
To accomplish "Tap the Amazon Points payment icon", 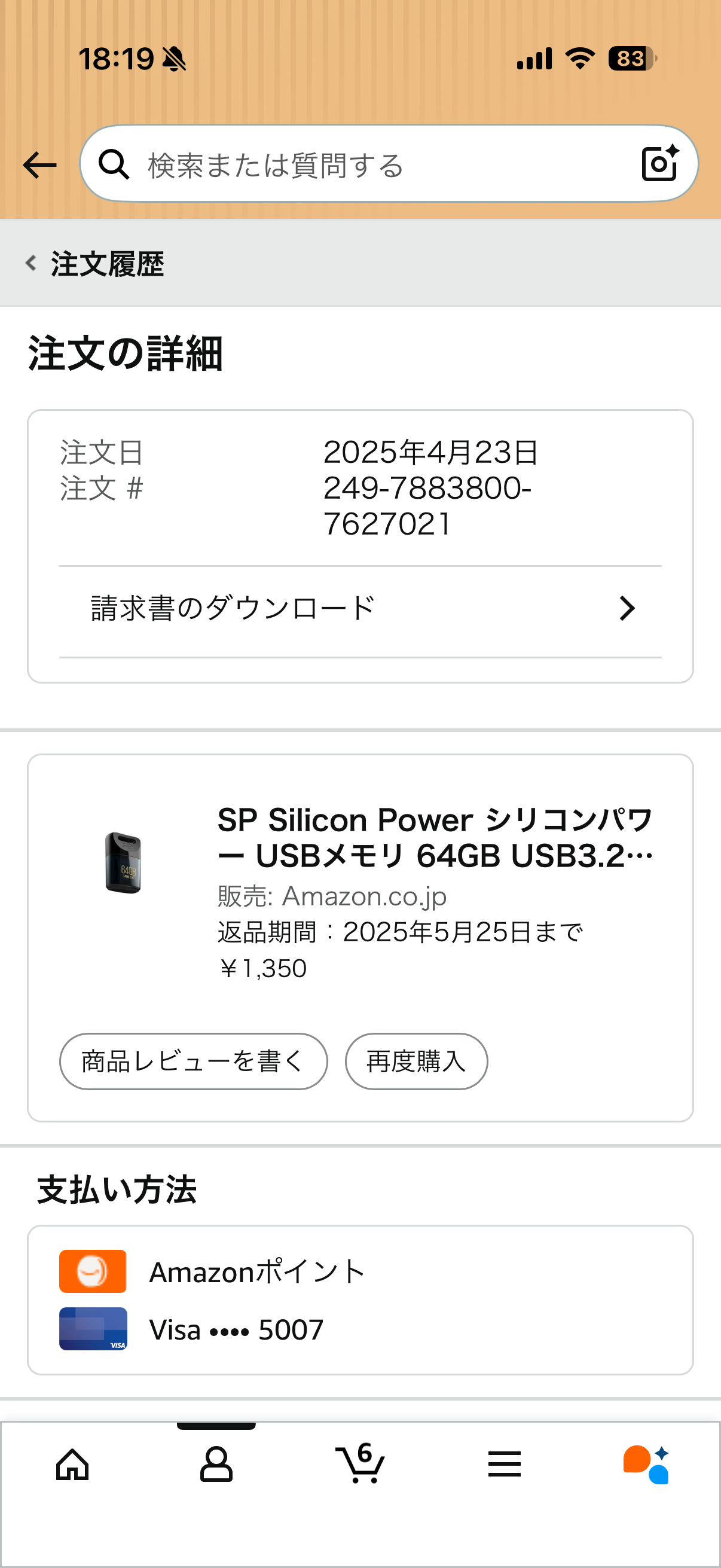I will (93, 1271).
